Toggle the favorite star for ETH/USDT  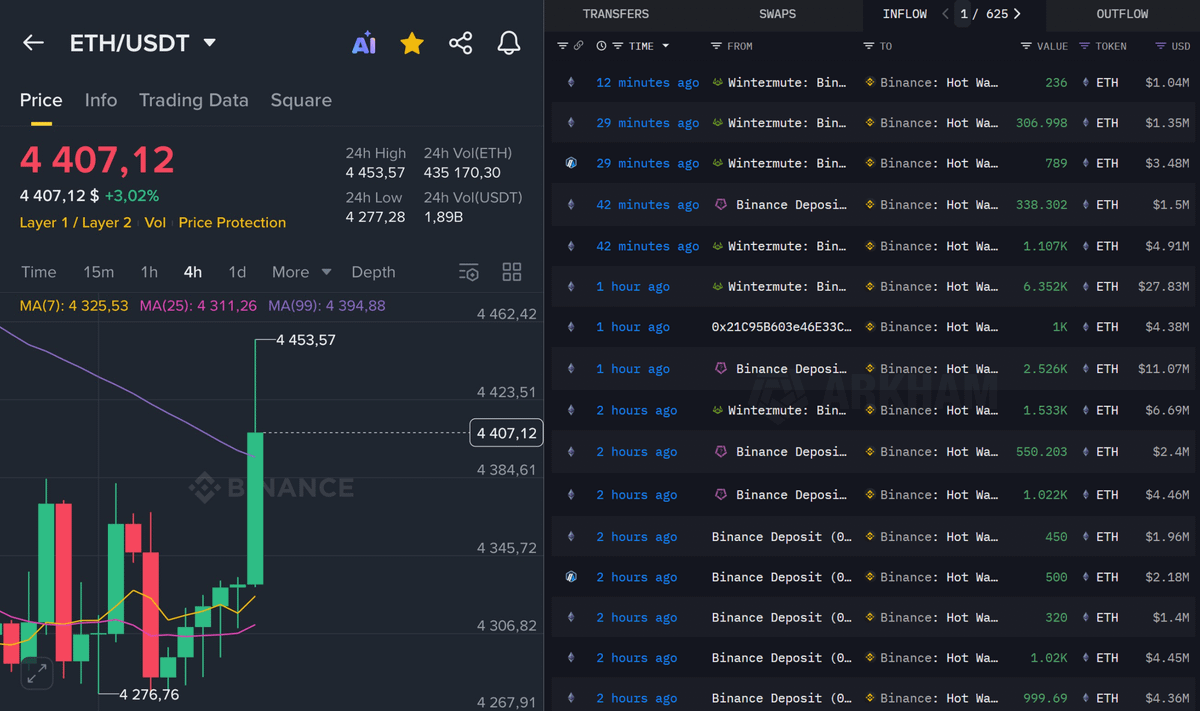(x=412, y=43)
